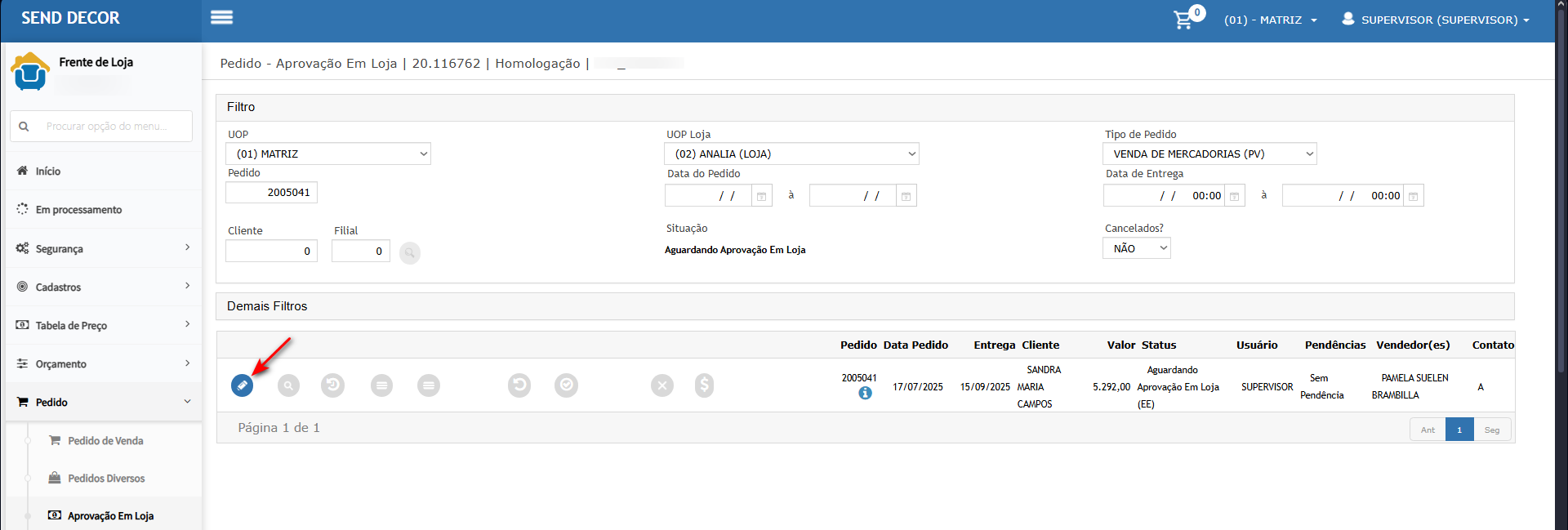Click page 1 pagination button
1568x530 pixels.
click(1459, 430)
